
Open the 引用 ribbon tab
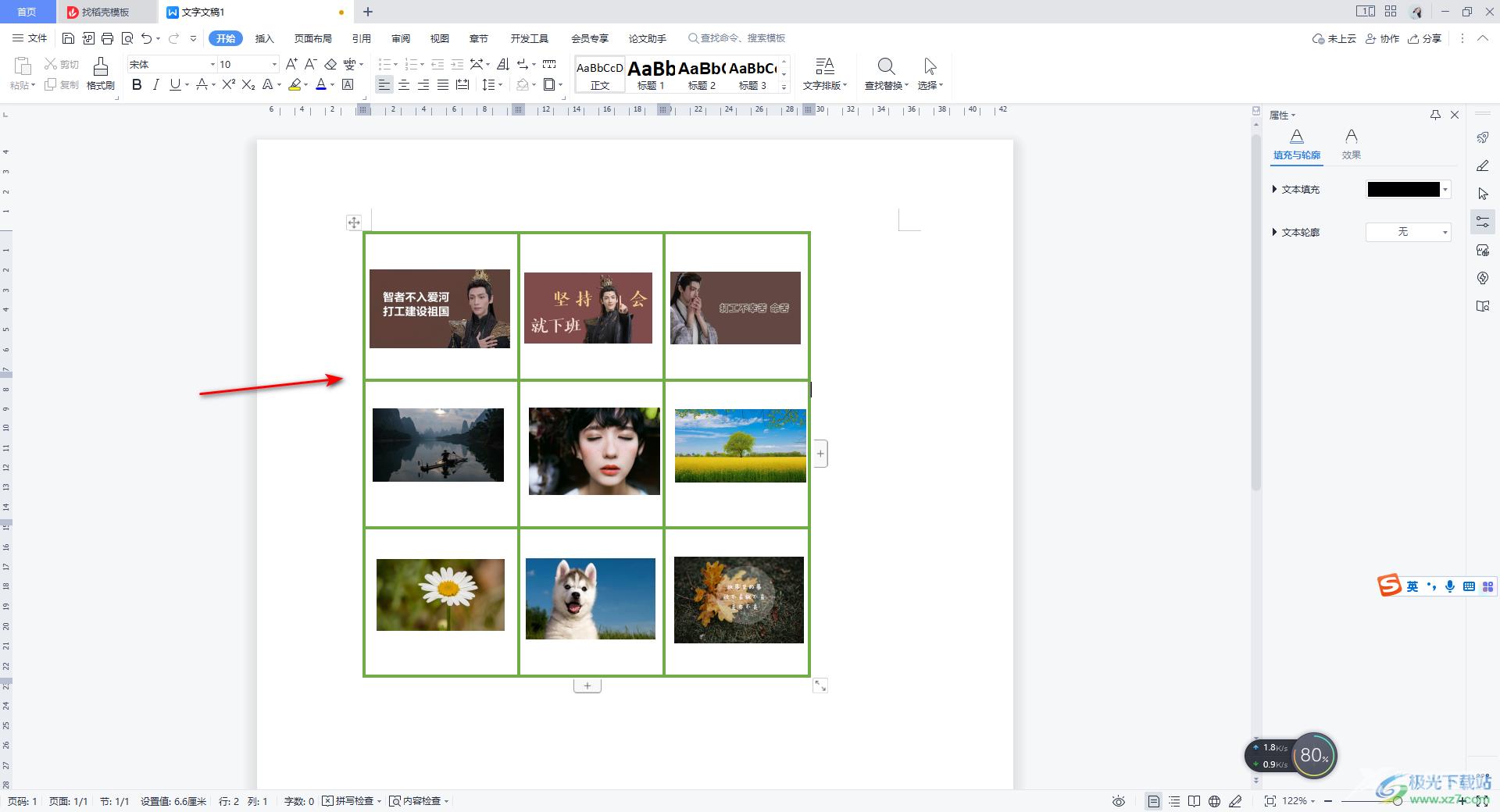(x=362, y=38)
